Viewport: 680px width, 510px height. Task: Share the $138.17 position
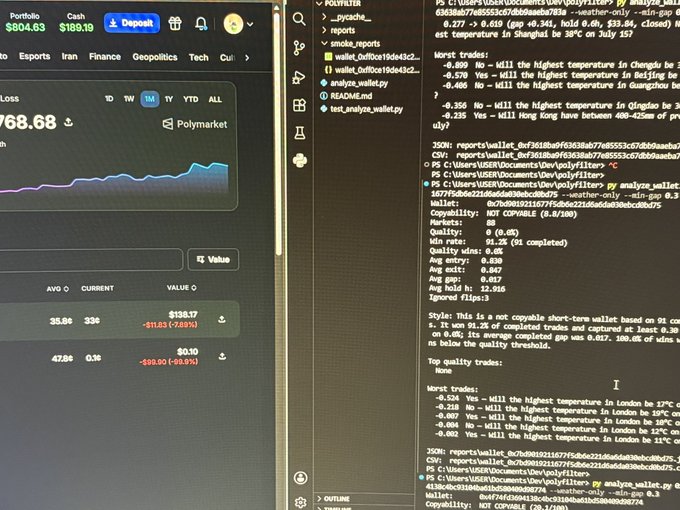coord(222,320)
